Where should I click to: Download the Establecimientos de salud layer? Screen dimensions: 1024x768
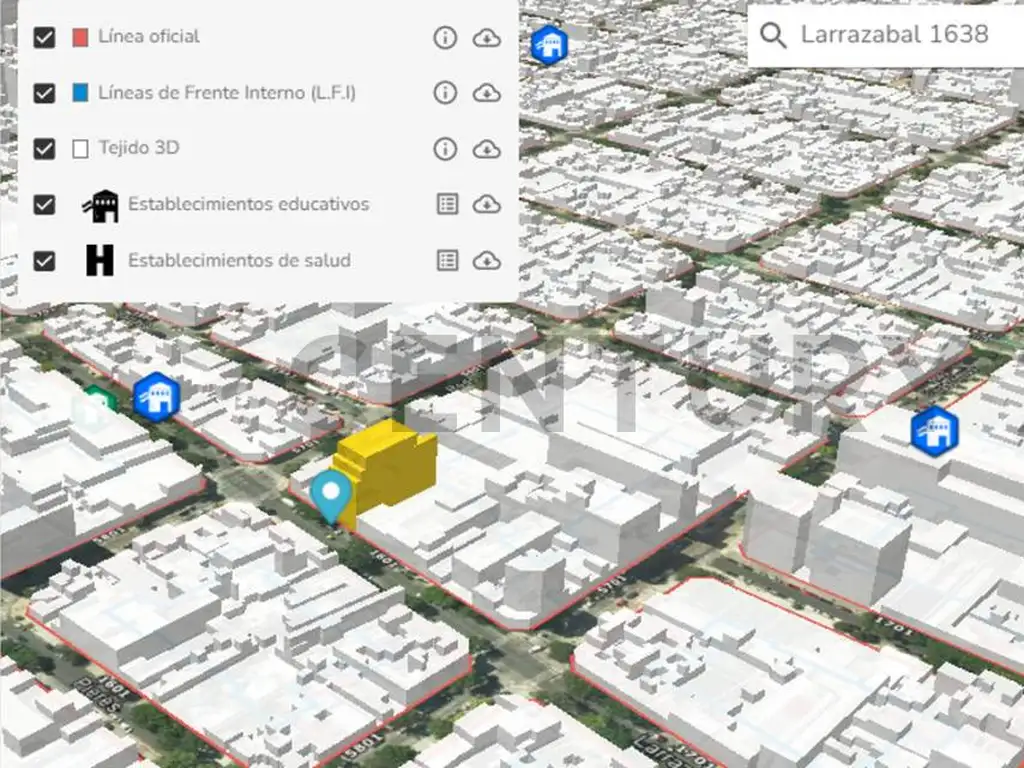486,260
